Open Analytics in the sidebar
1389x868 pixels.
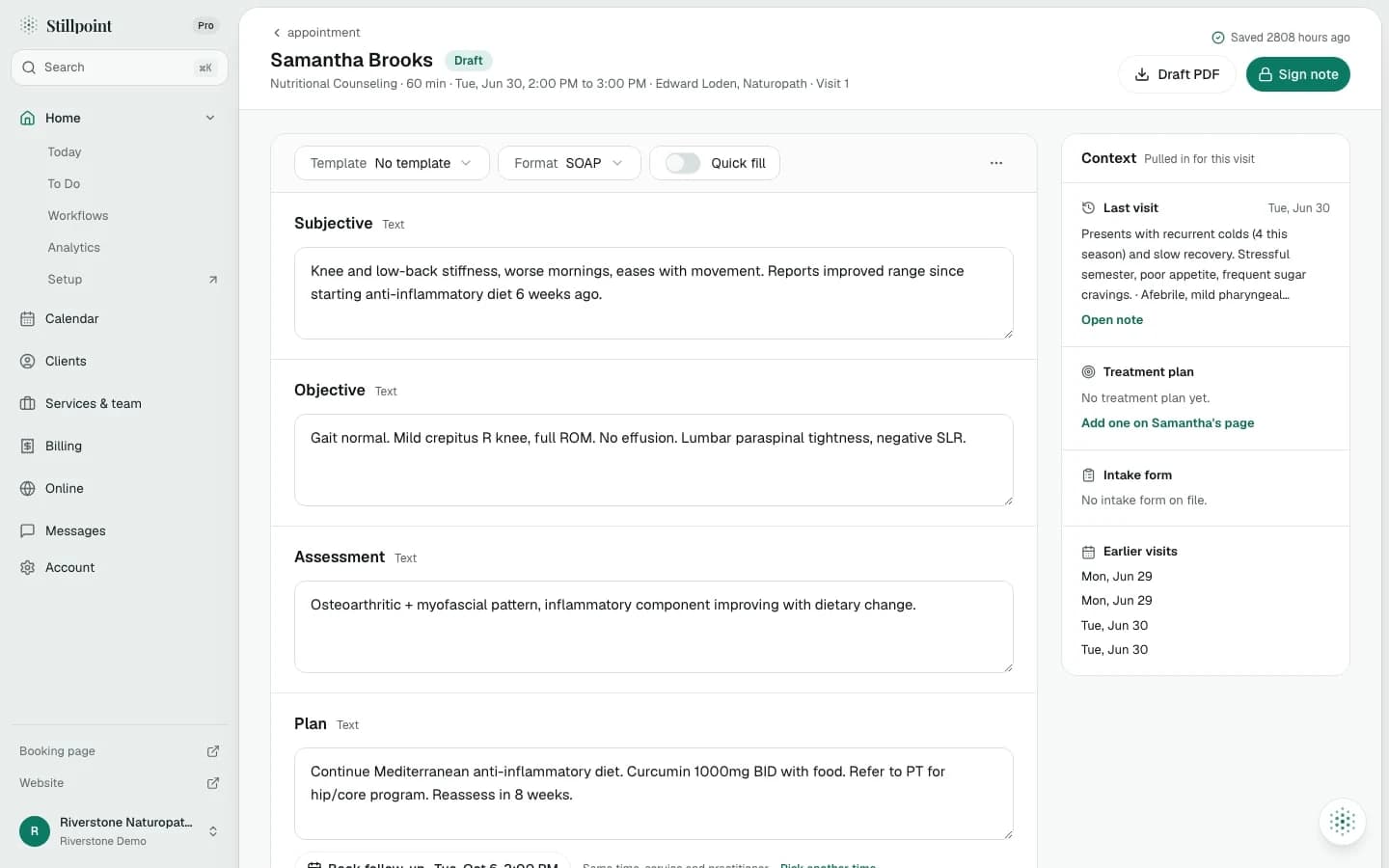74,248
